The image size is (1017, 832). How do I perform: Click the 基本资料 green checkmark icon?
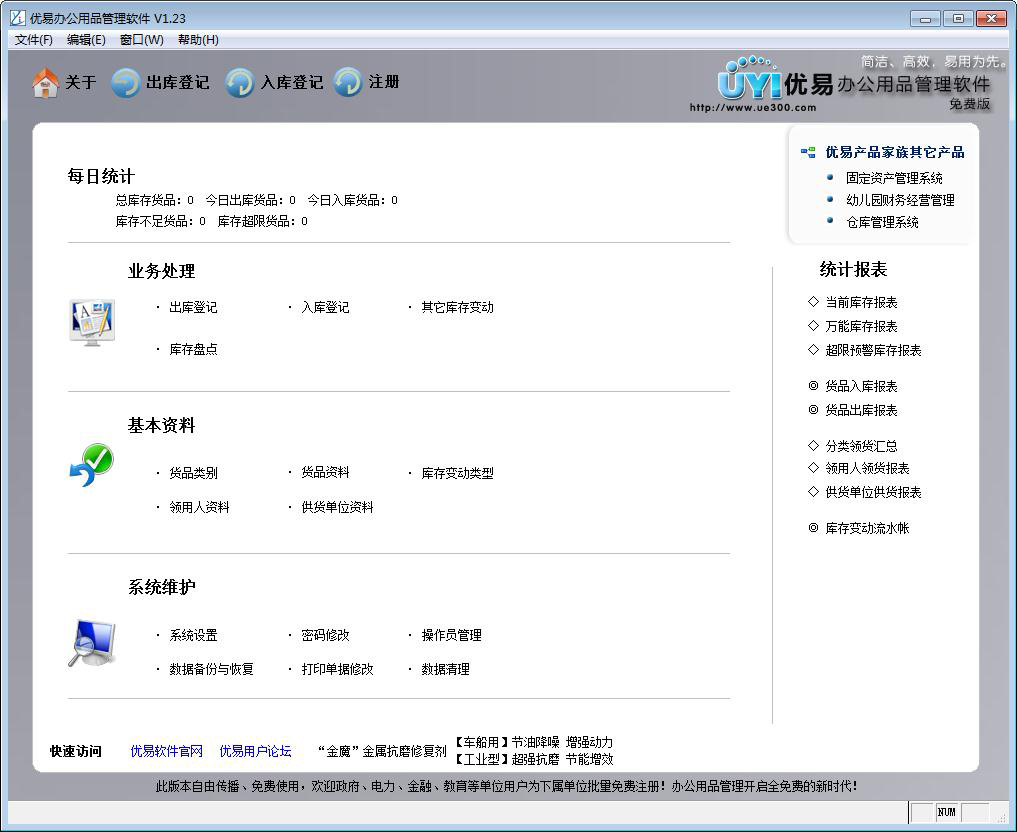pyautogui.click(x=91, y=465)
